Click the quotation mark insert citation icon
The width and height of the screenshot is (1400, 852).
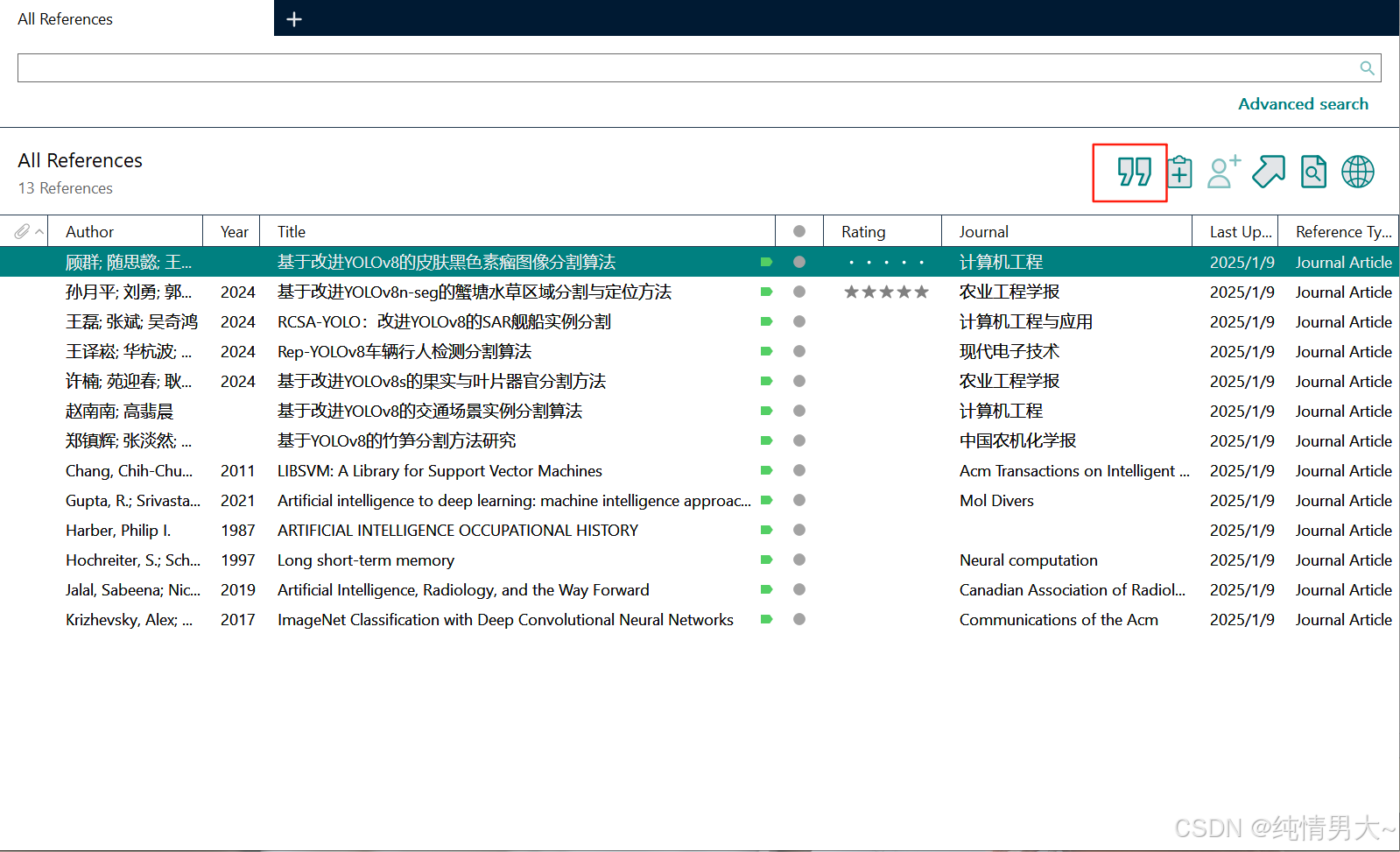click(1134, 172)
